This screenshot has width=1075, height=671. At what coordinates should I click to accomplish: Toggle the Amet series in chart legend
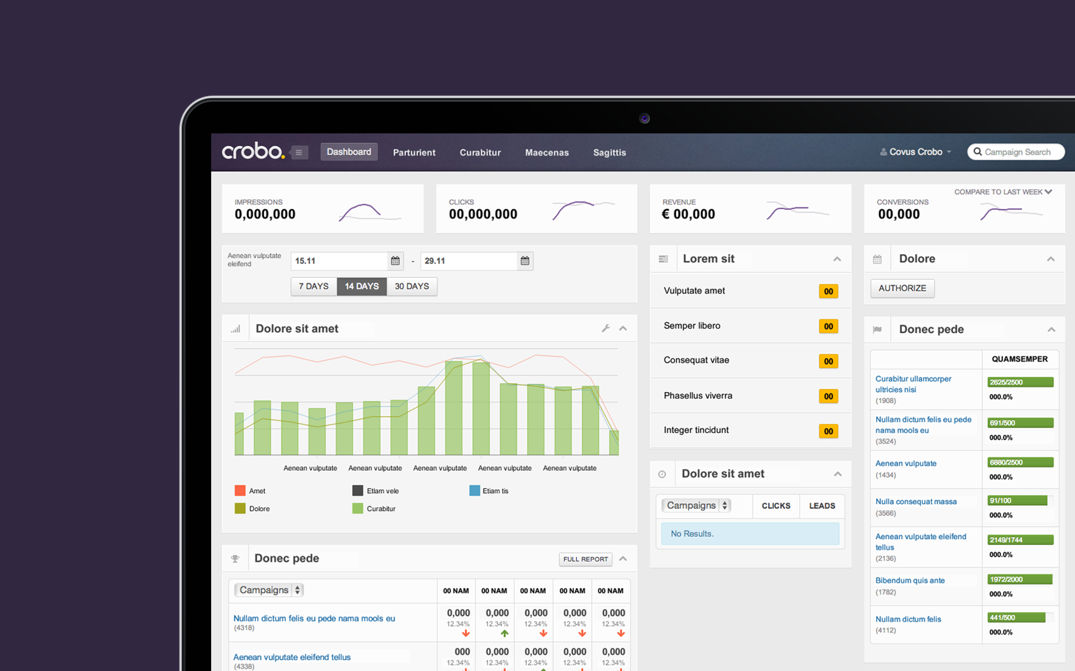tap(250, 491)
